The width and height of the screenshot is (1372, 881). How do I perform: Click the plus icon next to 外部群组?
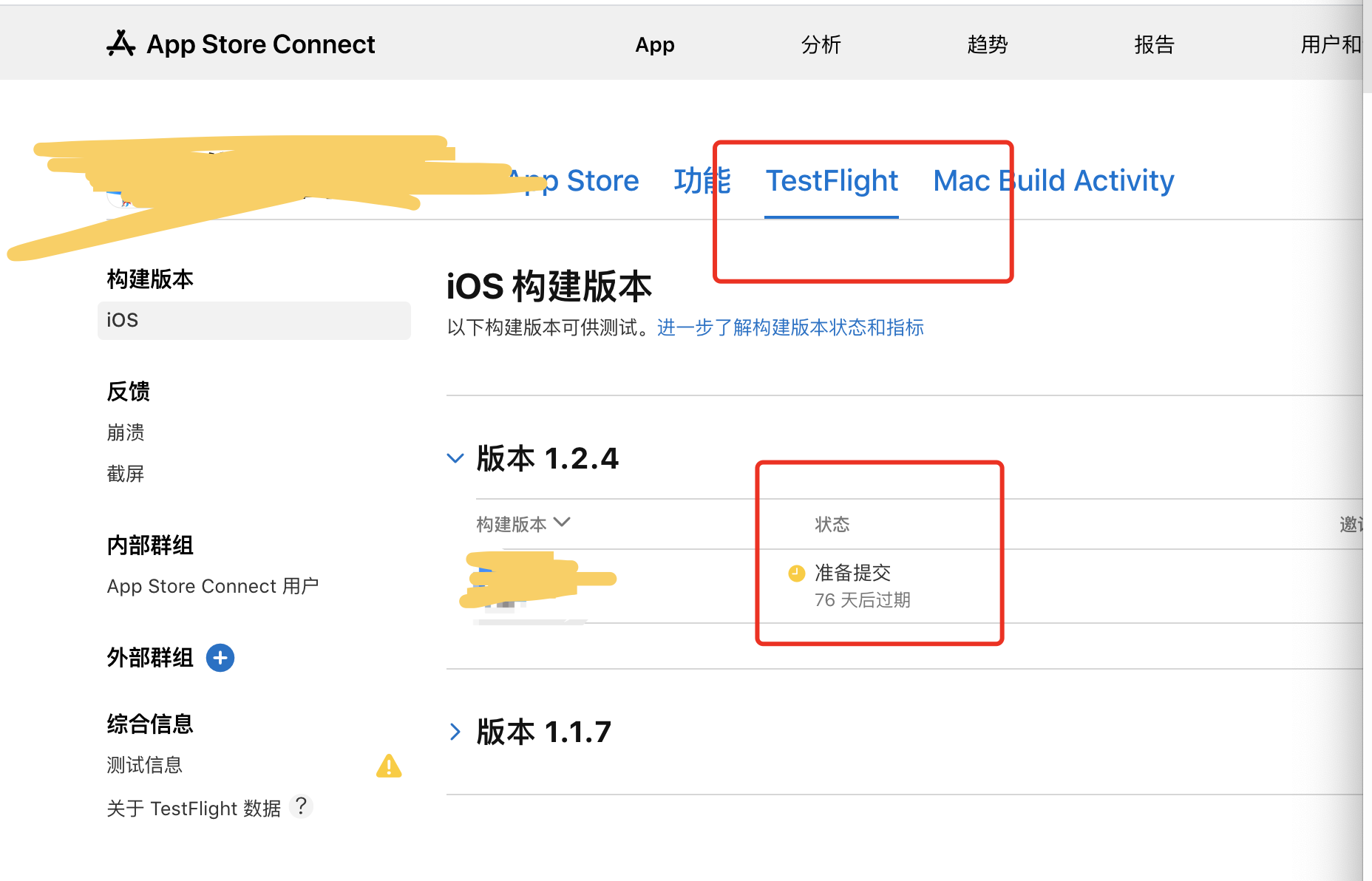[220, 657]
